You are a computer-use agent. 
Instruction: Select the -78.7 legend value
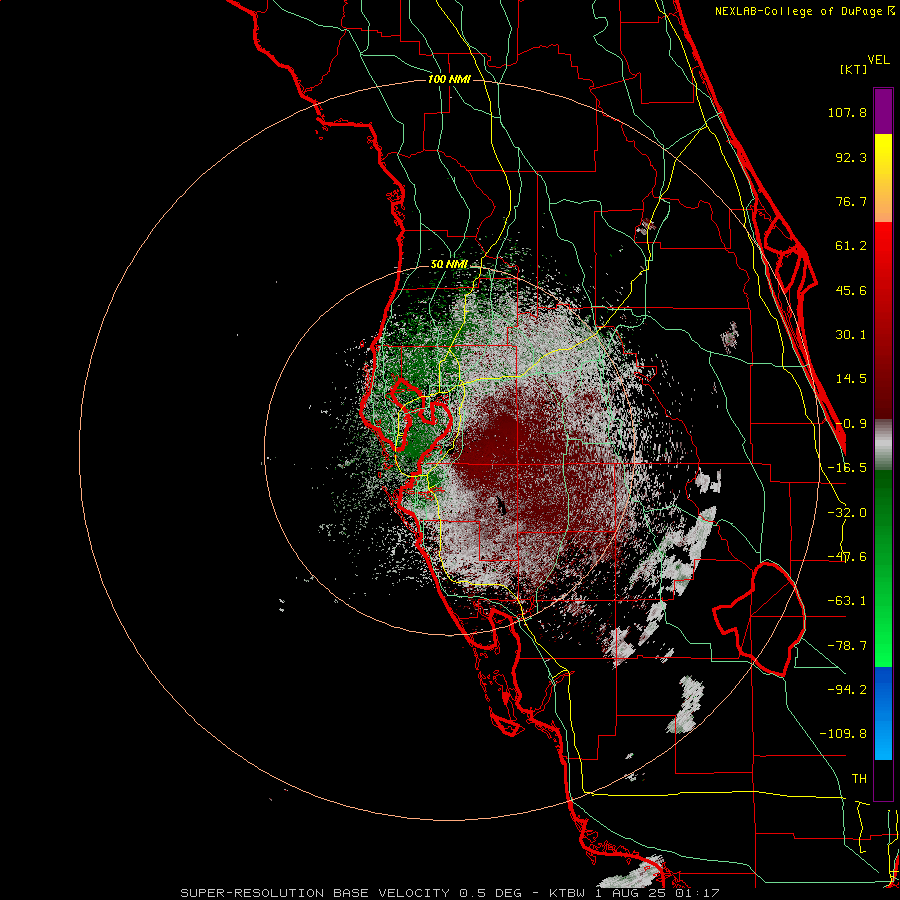pos(847,646)
